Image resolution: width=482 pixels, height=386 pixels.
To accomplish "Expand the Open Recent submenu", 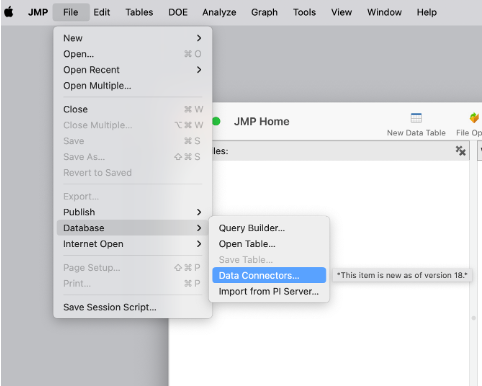I will [x=133, y=70].
